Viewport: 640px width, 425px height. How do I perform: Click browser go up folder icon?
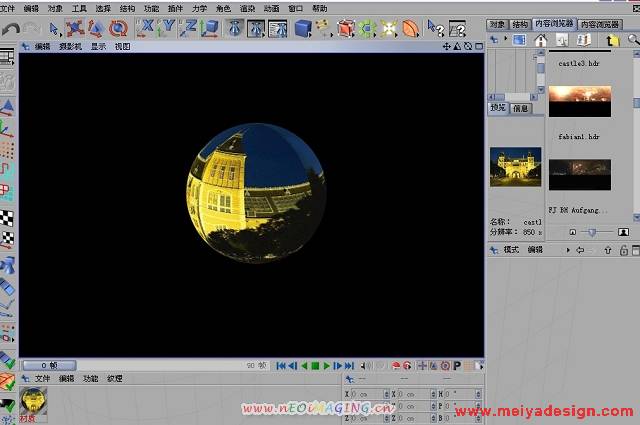click(x=611, y=40)
